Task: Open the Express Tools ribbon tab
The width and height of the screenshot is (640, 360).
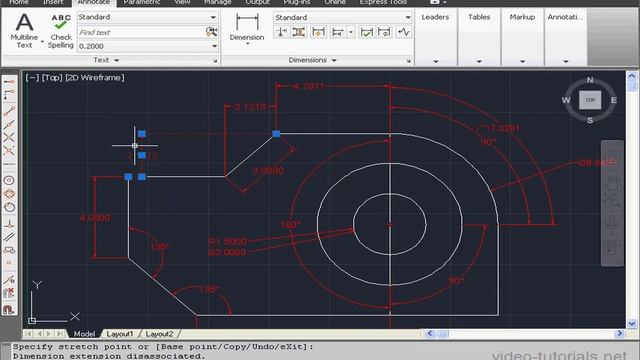Action: (x=383, y=2)
